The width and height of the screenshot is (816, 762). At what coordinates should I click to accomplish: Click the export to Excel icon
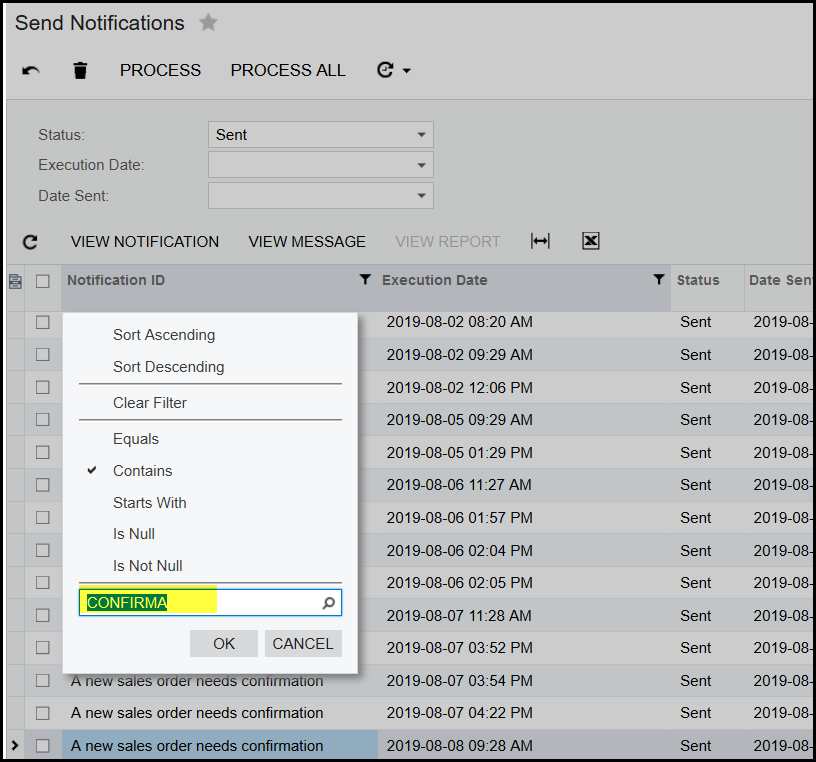pyautogui.click(x=590, y=241)
